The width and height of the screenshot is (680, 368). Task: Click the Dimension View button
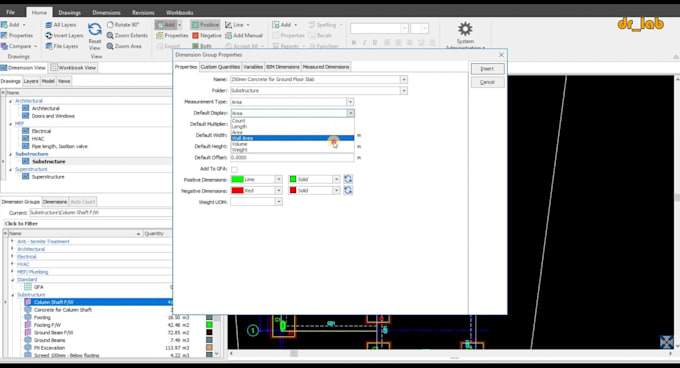click(x=23, y=68)
